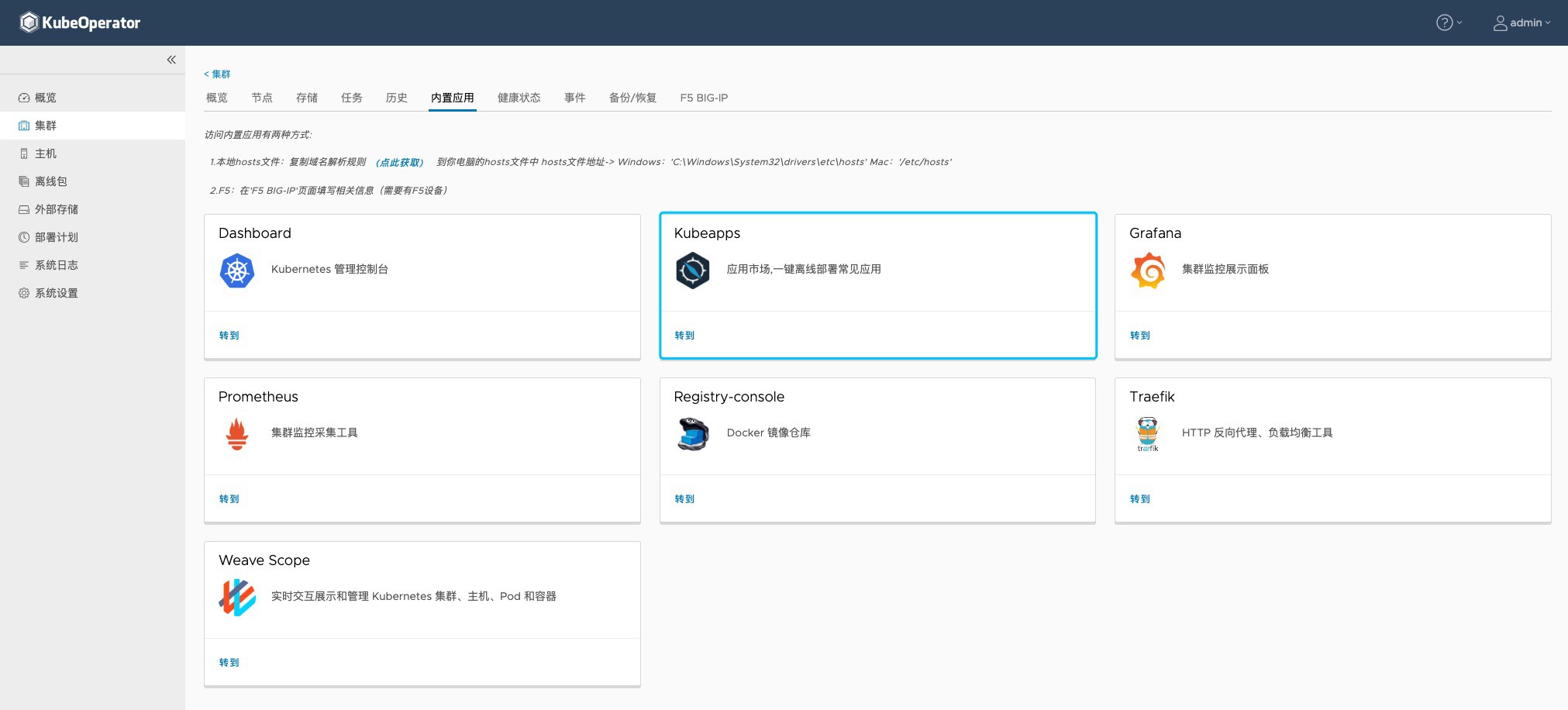Click the 离线包 sidebar package icon
The width and height of the screenshot is (1568, 710).
coord(24,181)
